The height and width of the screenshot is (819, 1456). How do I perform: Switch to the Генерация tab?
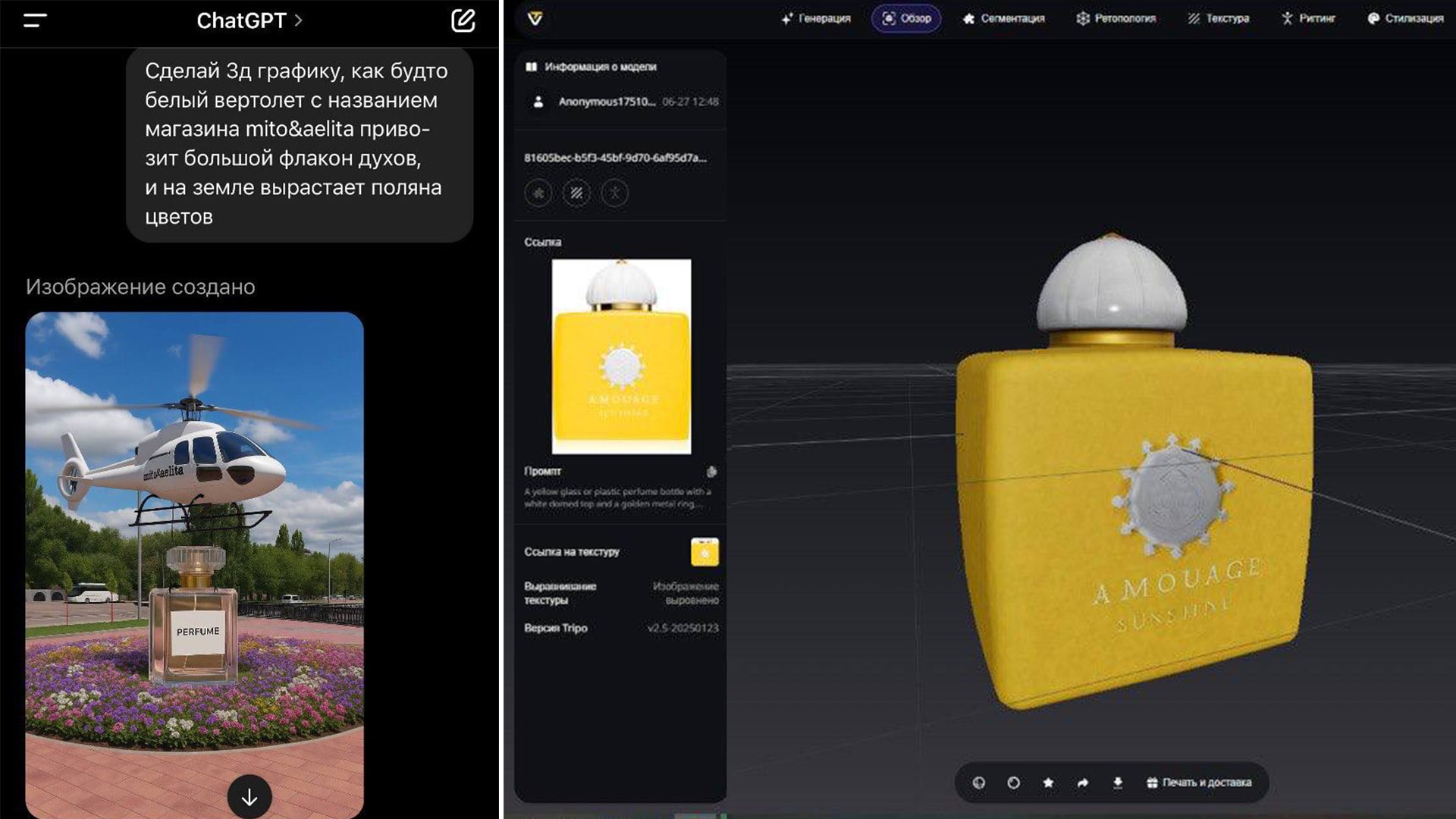point(816,18)
